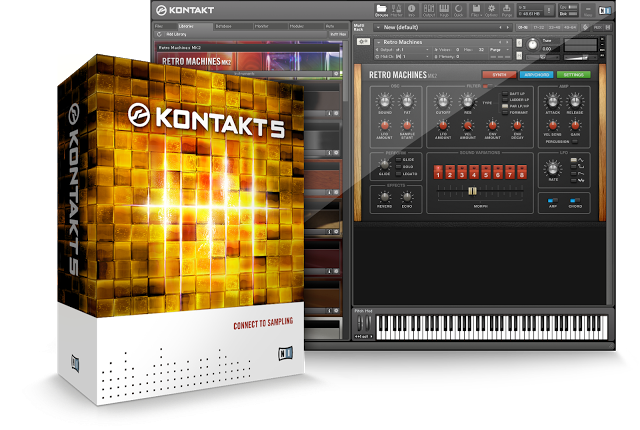Open the Retro Machines instrument name dropdown
640x430 pixels.
(x=379, y=42)
